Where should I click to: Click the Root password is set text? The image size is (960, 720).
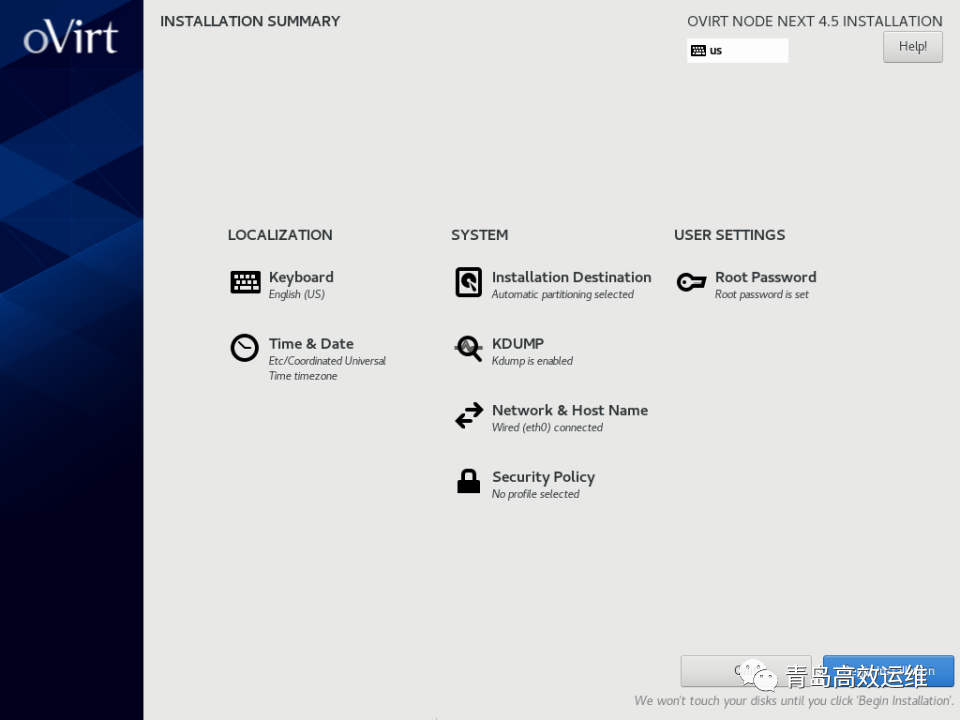pyautogui.click(x=762, y=294)
